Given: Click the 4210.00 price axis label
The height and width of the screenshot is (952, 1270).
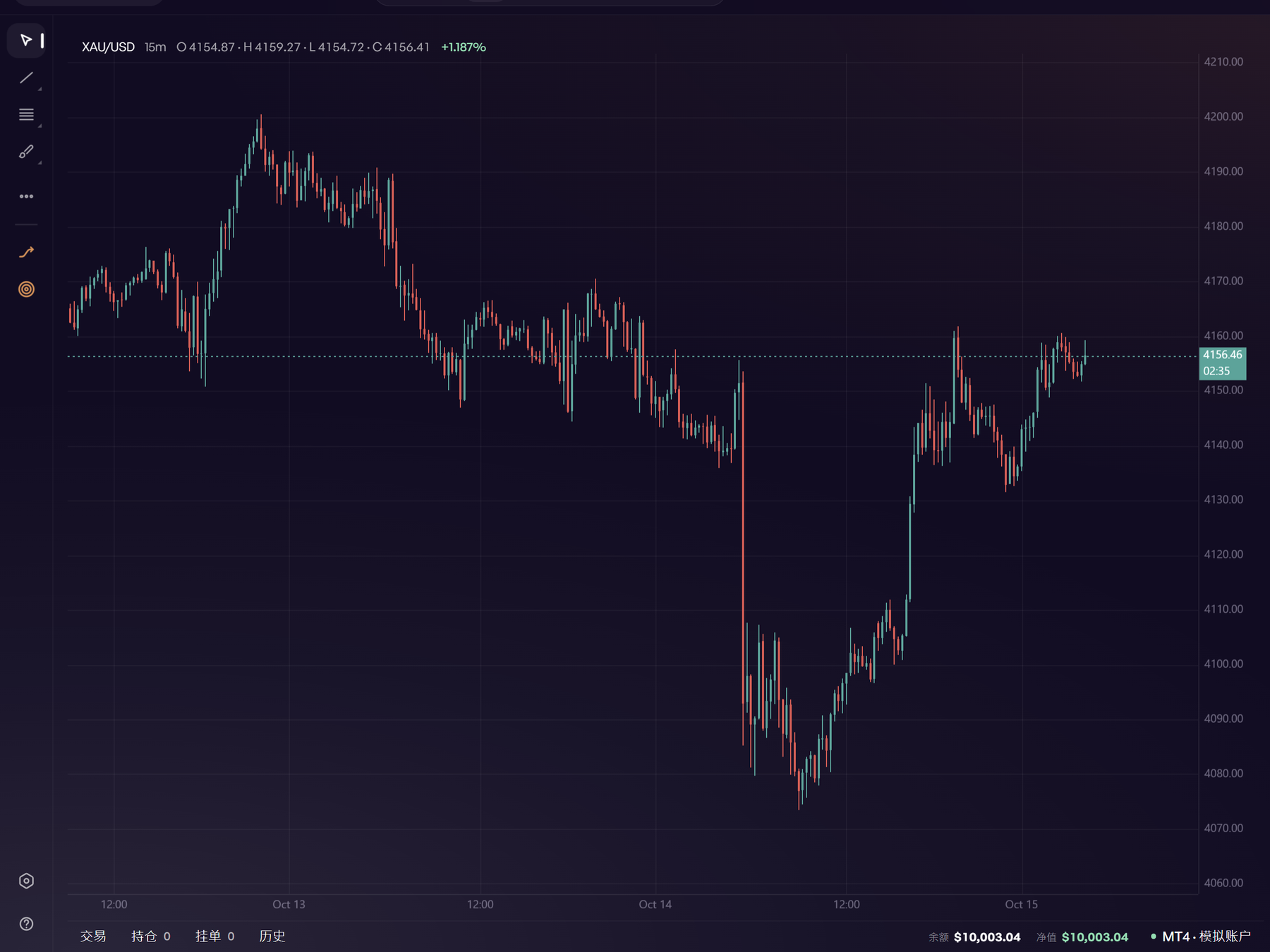Looking at the screenshot, I should 1223,62.
